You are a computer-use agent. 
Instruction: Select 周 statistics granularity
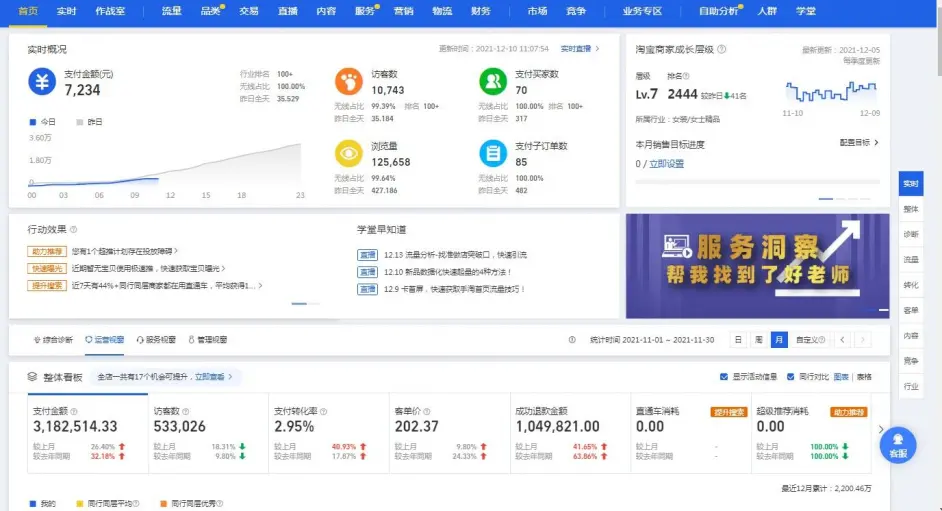point(759,340)
